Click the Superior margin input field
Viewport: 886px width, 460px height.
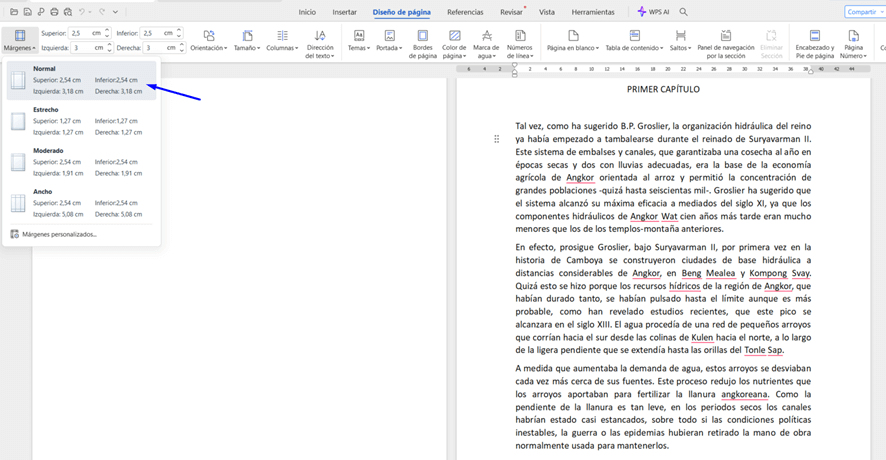click(84, 33)
